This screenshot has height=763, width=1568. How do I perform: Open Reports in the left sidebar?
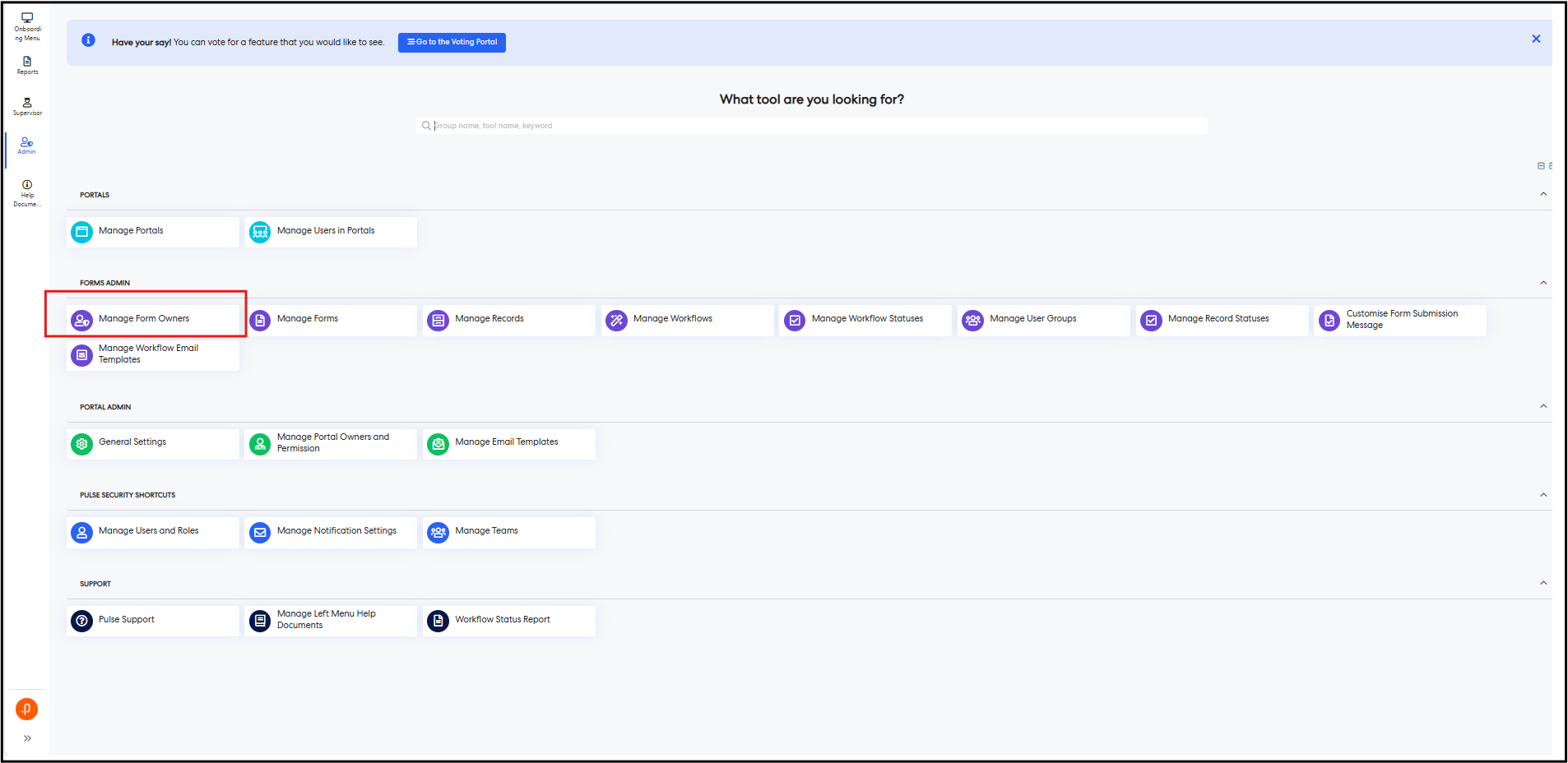(27, 66)
